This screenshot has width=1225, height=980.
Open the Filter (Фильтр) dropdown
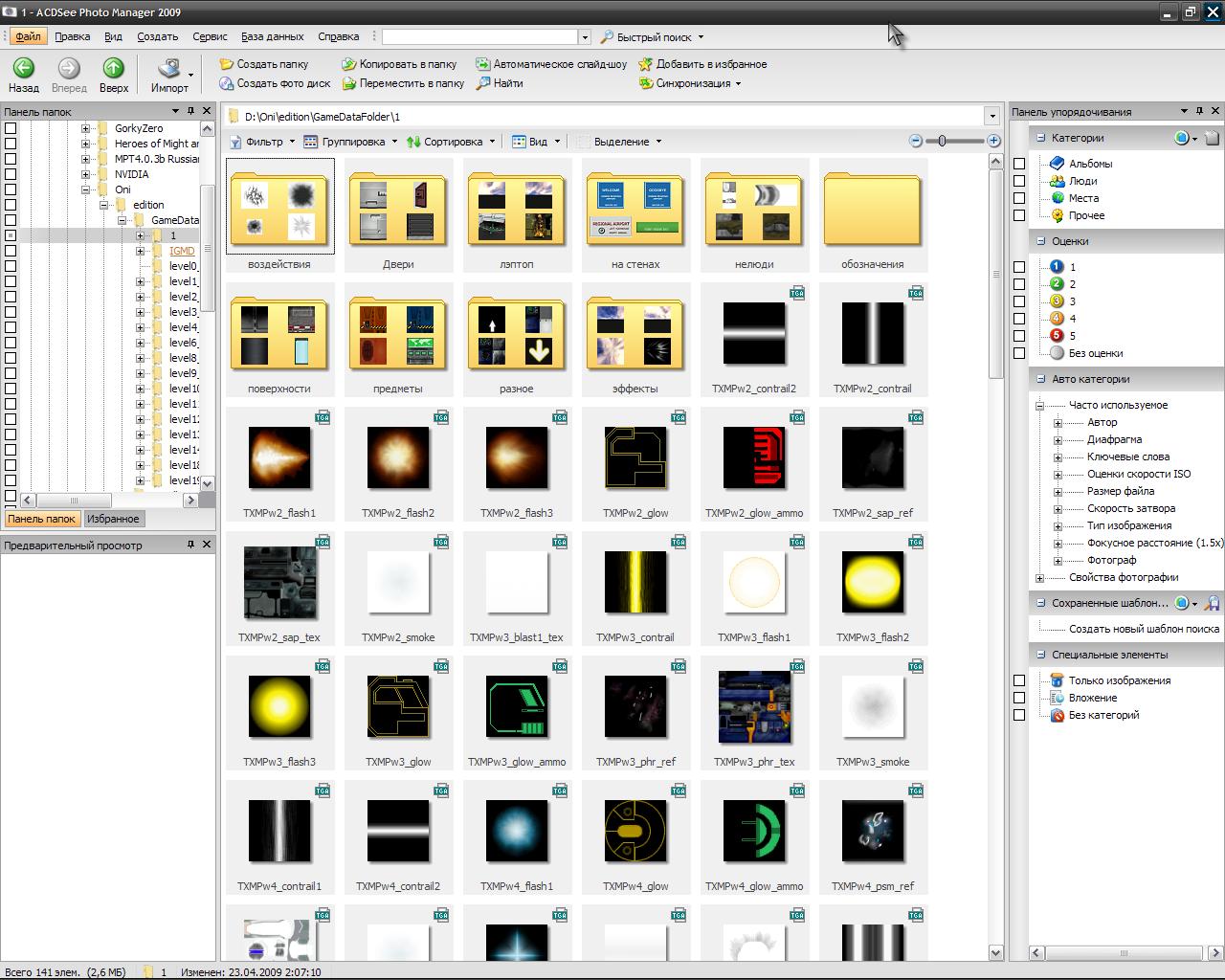(x=262, y=142)
